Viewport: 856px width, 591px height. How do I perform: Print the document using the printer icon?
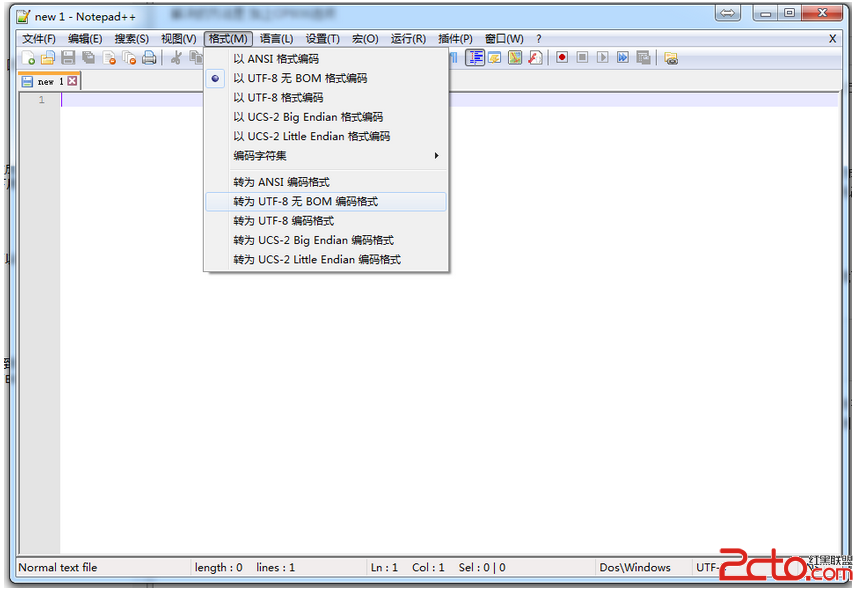coord(149,58)
